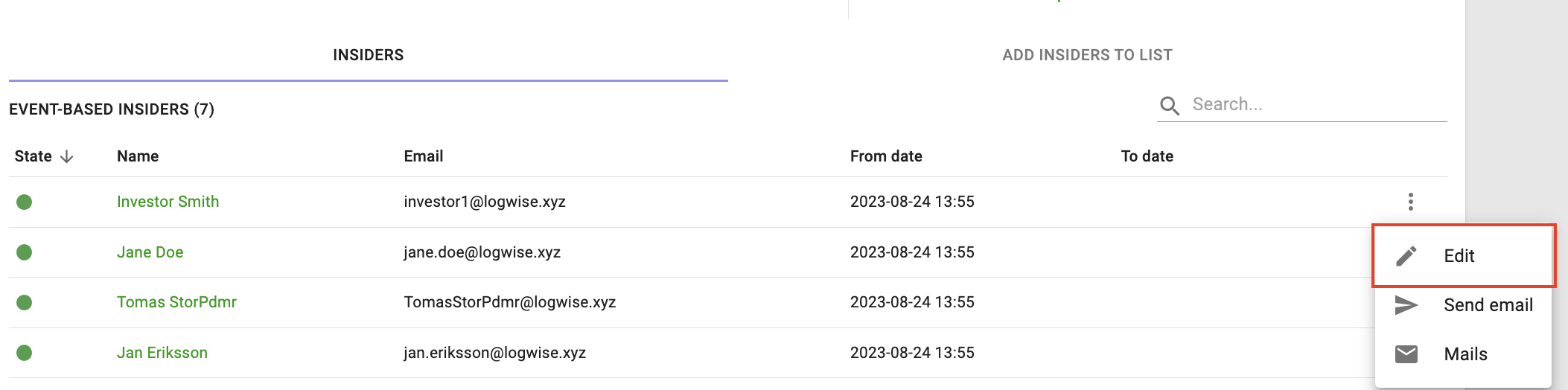
Task: Click green status dot for Jan Eriksson
Action: pyautogui.click(x=25, y=353)
